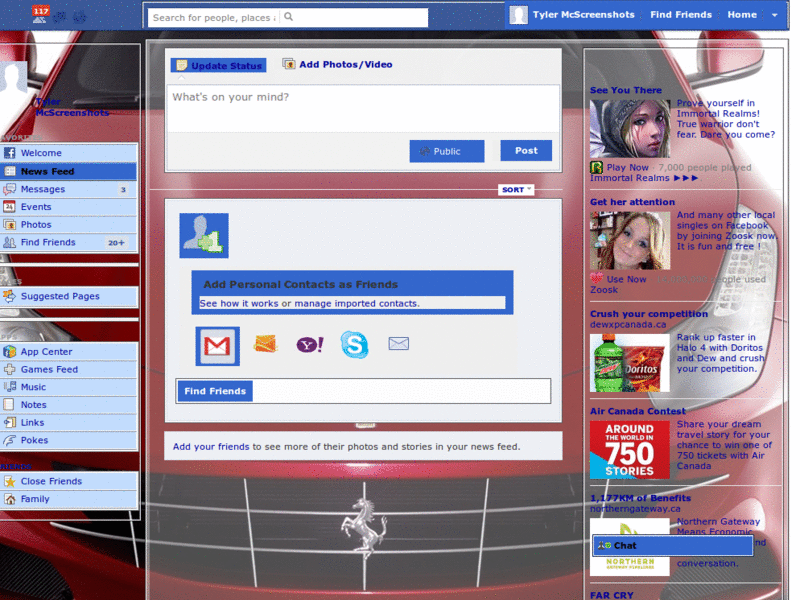800x600 pixels.
Task: Open the Air Canada Contest ad title
Action: [637, 411]
